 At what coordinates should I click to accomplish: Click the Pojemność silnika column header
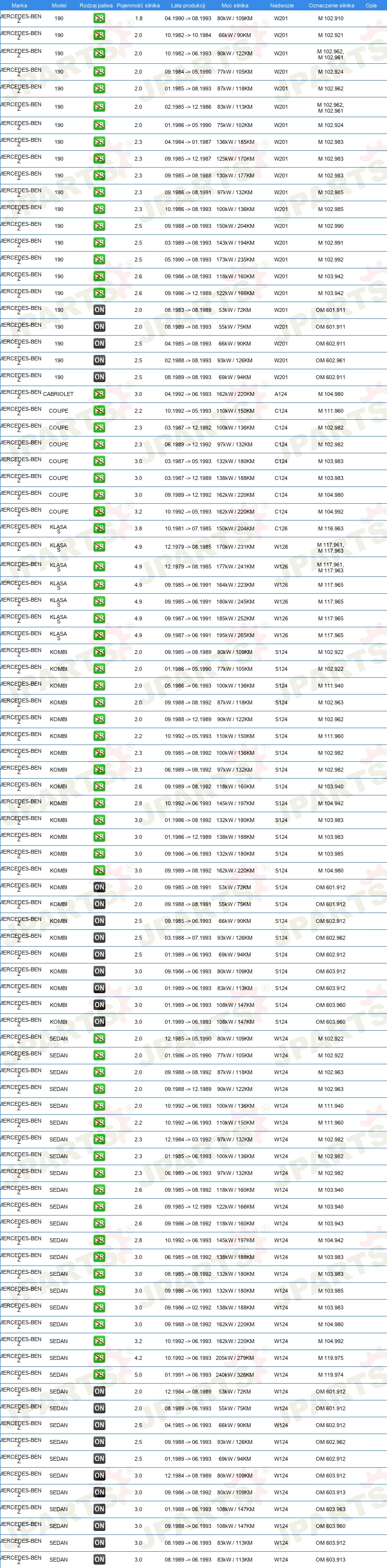(139, 5)
